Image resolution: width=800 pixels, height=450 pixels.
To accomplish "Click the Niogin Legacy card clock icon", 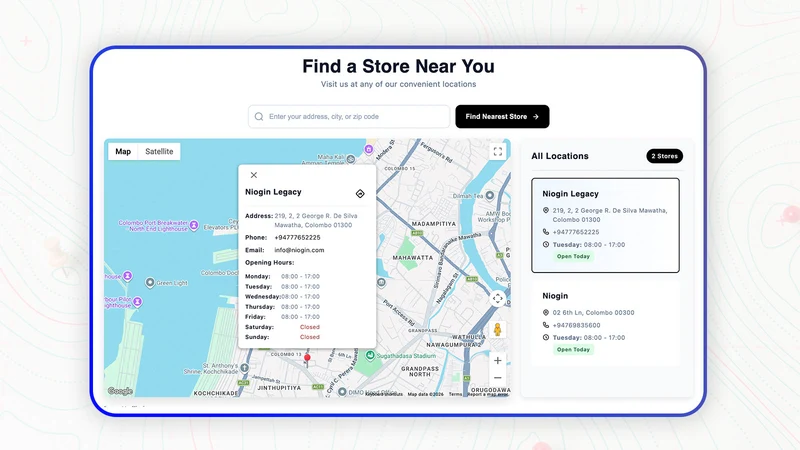I will tap(546, 244).
